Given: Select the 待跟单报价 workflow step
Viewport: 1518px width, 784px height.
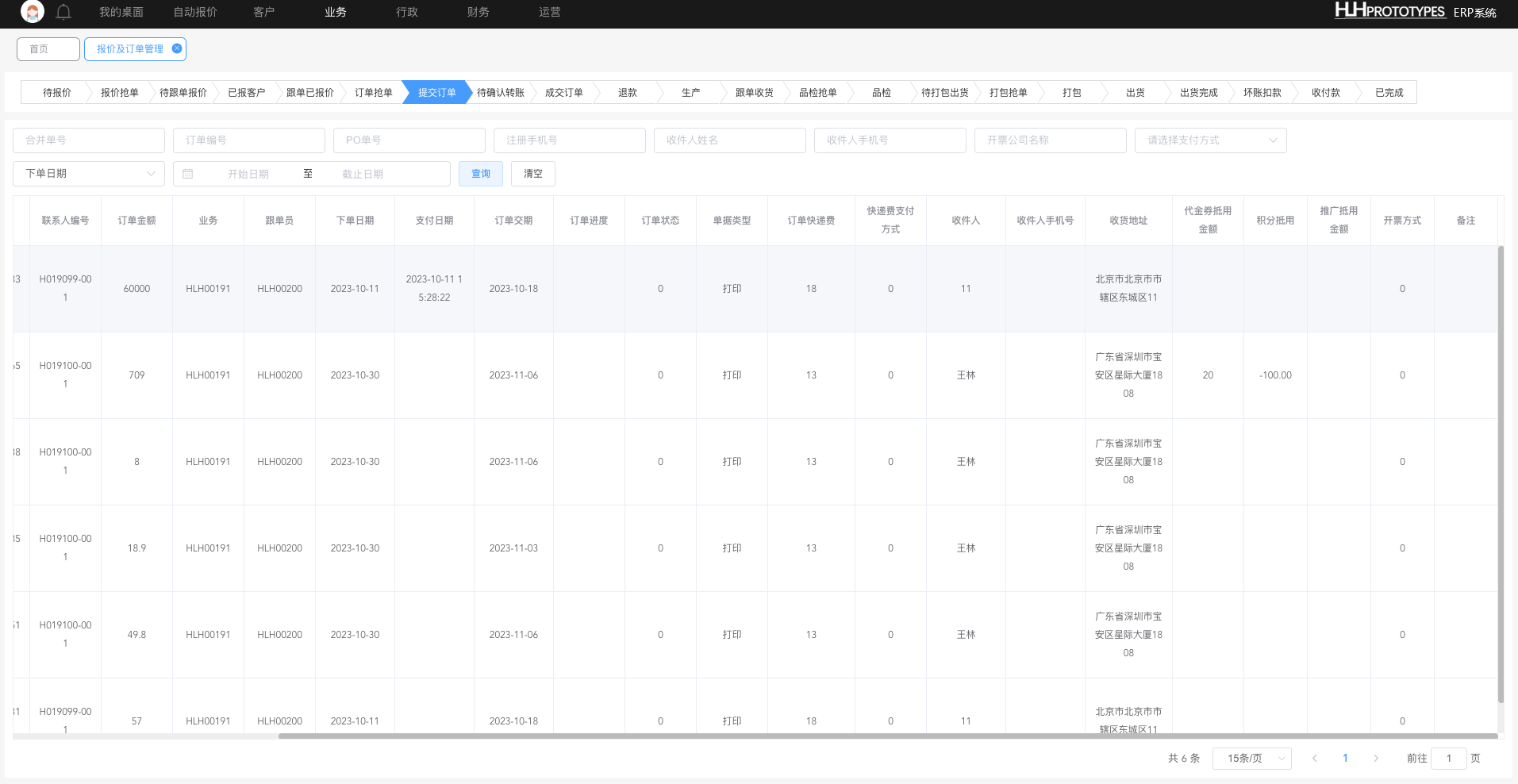Looking at the screenshot, I should pyautogui.click(x=183, y=93).
